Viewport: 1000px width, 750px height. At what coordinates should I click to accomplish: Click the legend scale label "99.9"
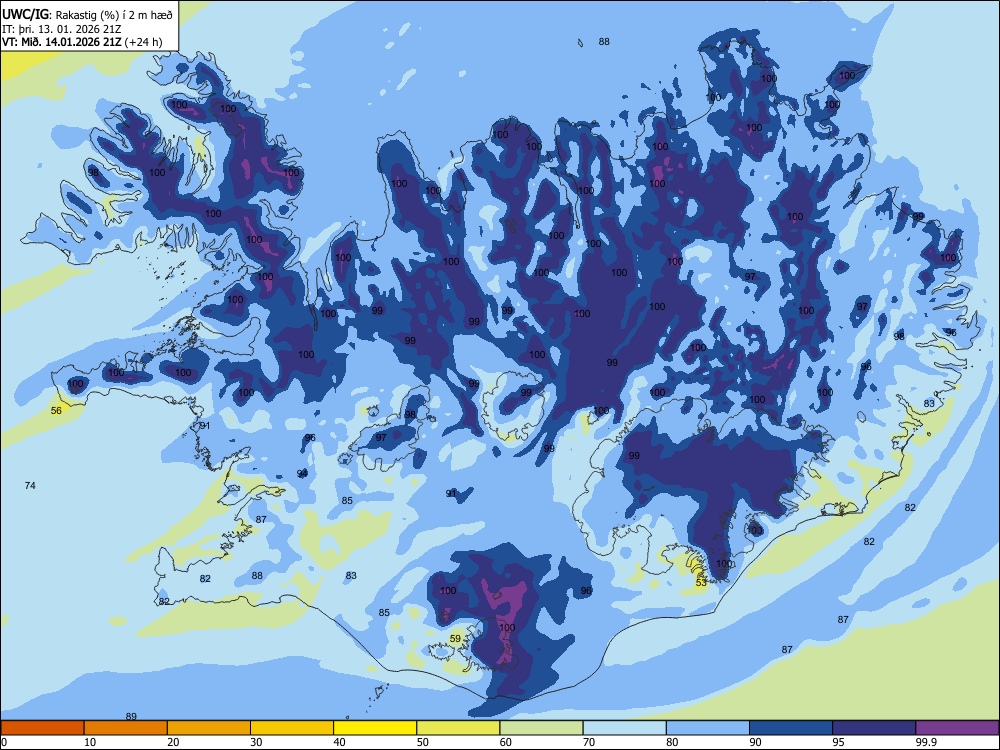926,742
